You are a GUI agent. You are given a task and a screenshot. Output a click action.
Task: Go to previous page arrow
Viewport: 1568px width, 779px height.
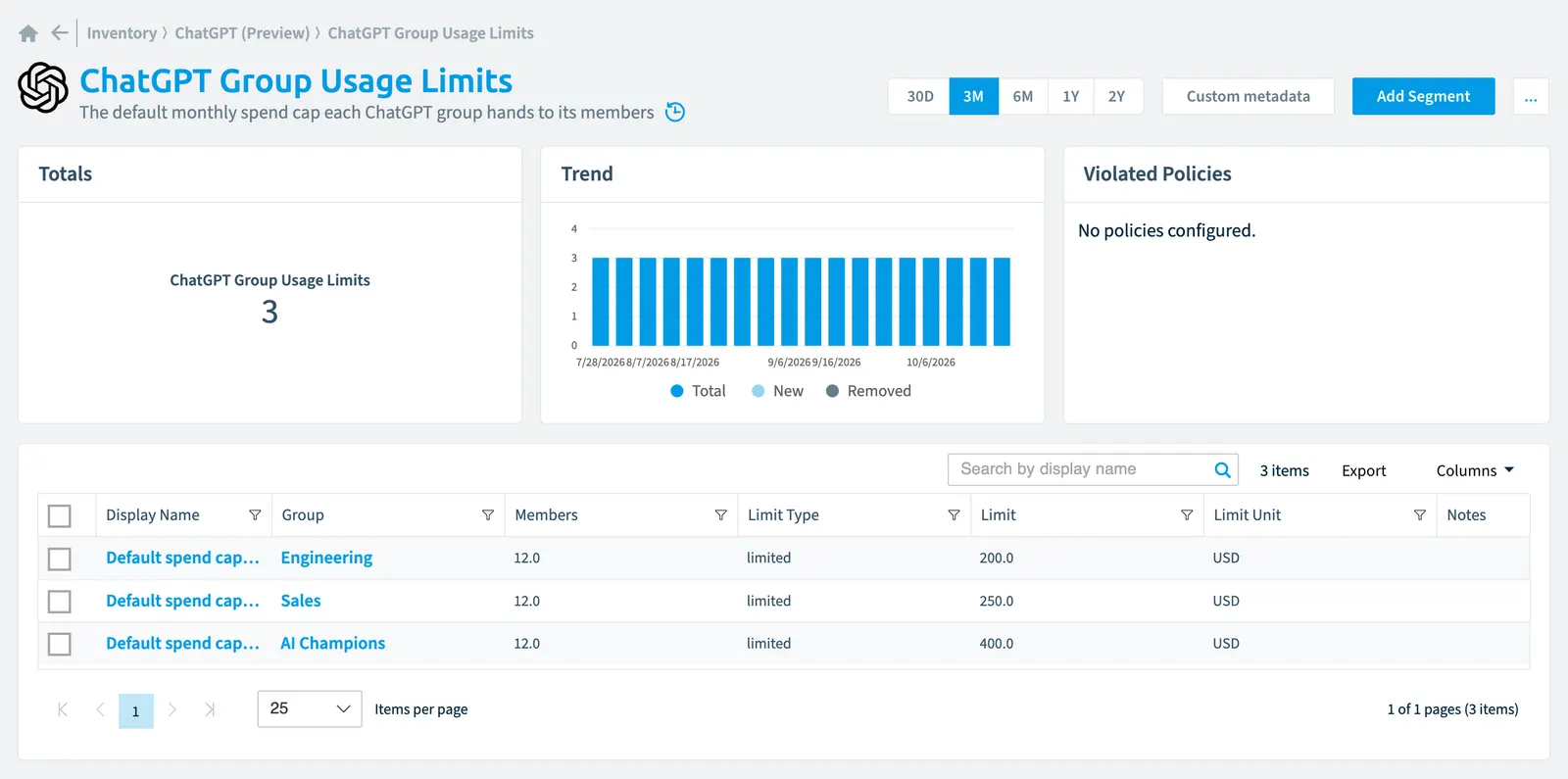tap(100, 709)
